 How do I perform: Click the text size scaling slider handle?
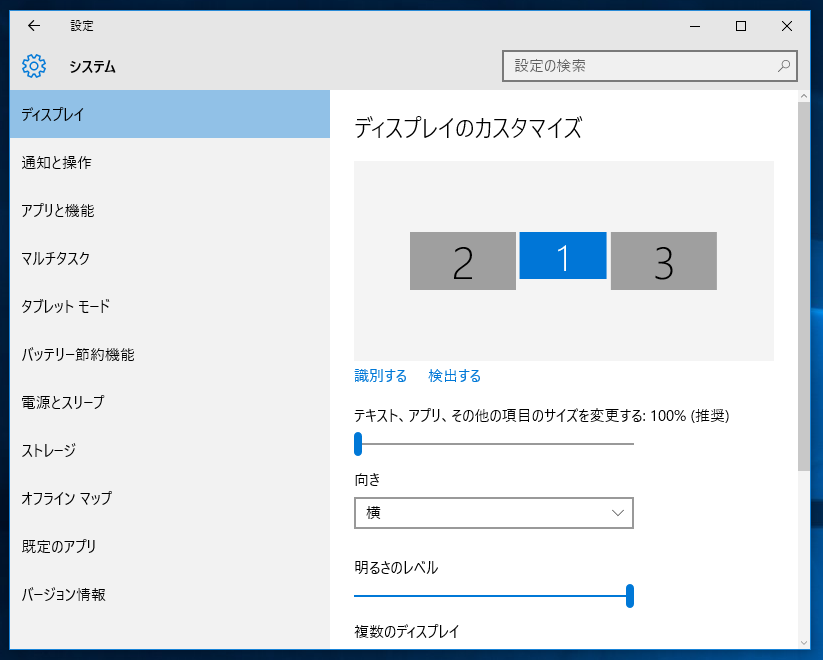pyautogui.click(x=358, y=444)
